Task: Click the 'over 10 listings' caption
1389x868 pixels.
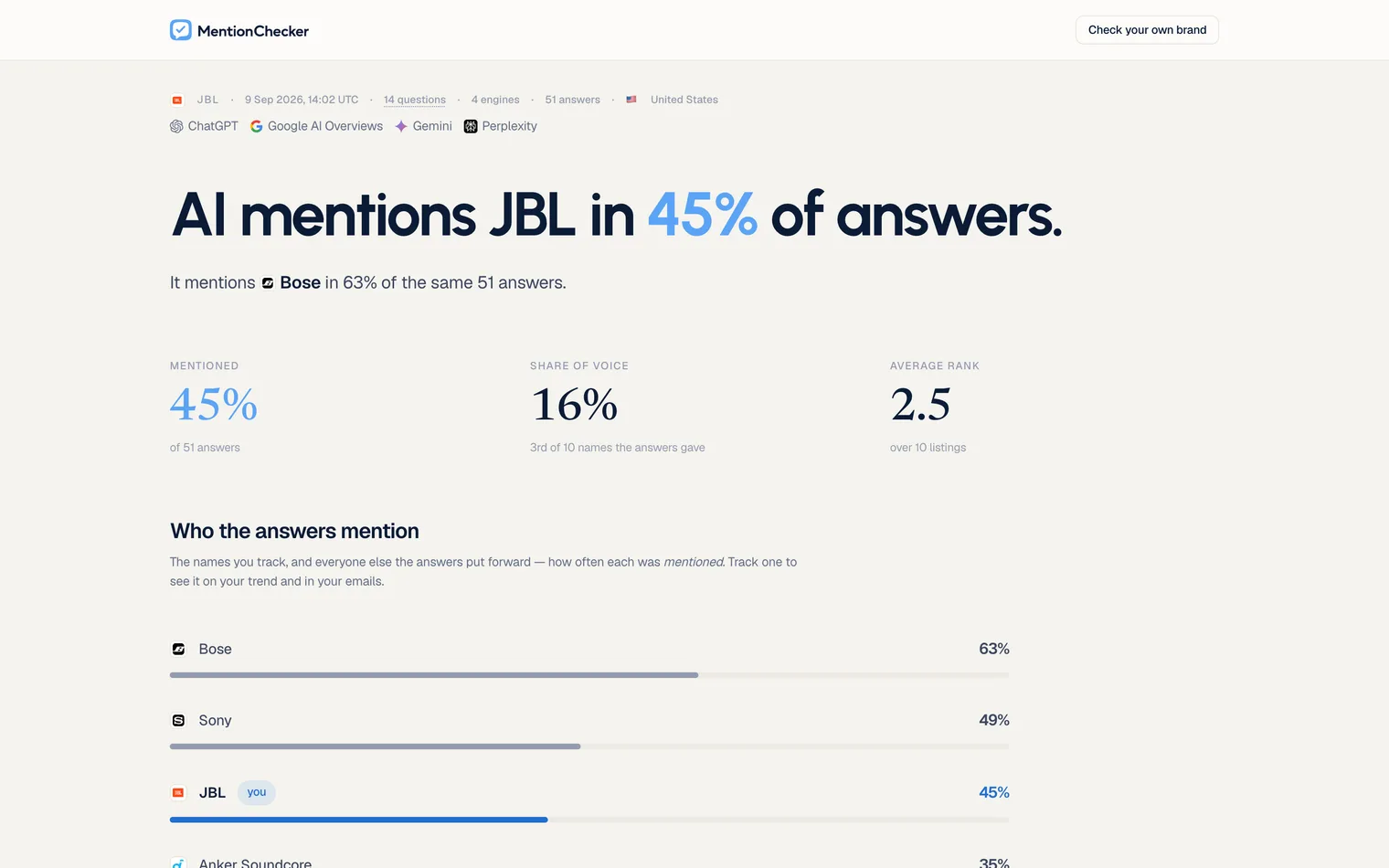Action: [x=928, y=448]
